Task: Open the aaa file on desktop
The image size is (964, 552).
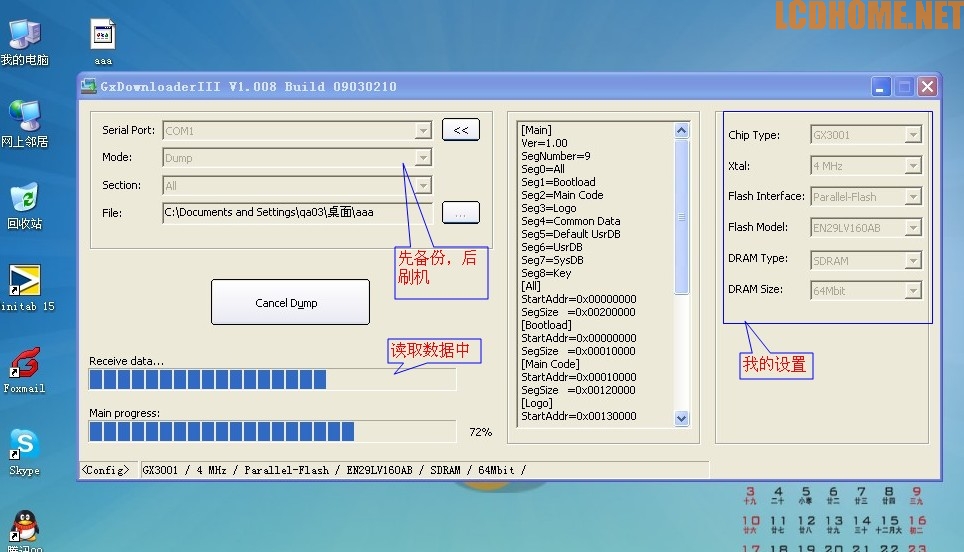Action: click(103, 42)
